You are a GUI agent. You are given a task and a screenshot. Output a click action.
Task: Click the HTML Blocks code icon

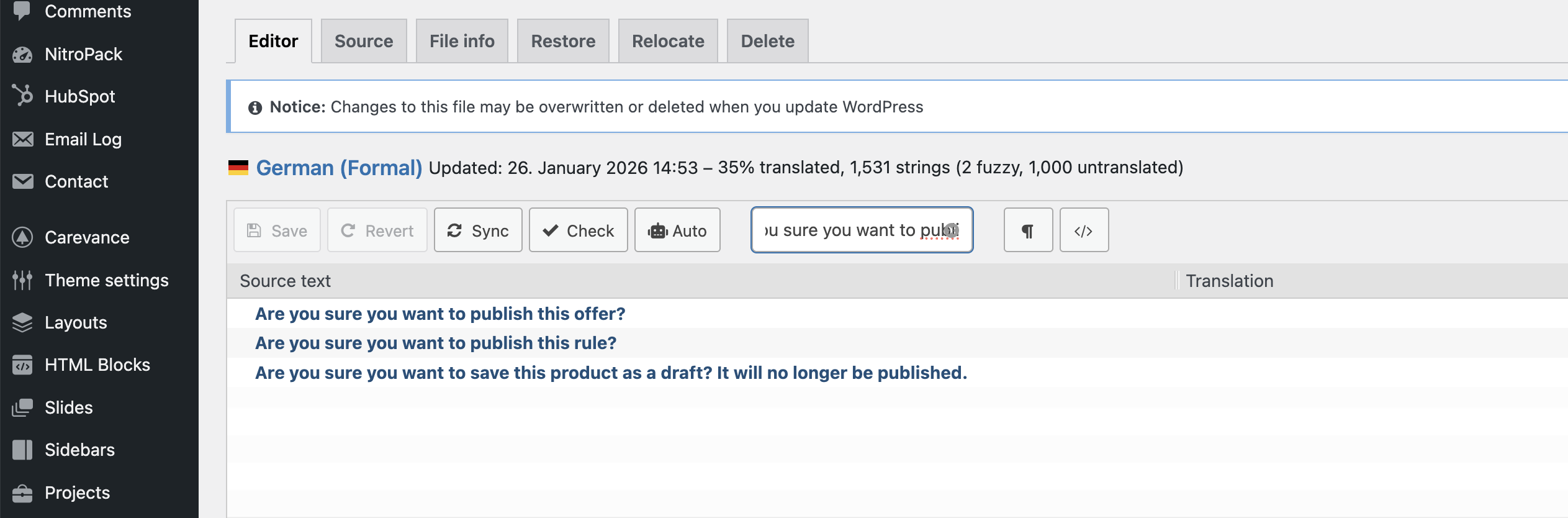pyautogui.click(x=22, y=365)
